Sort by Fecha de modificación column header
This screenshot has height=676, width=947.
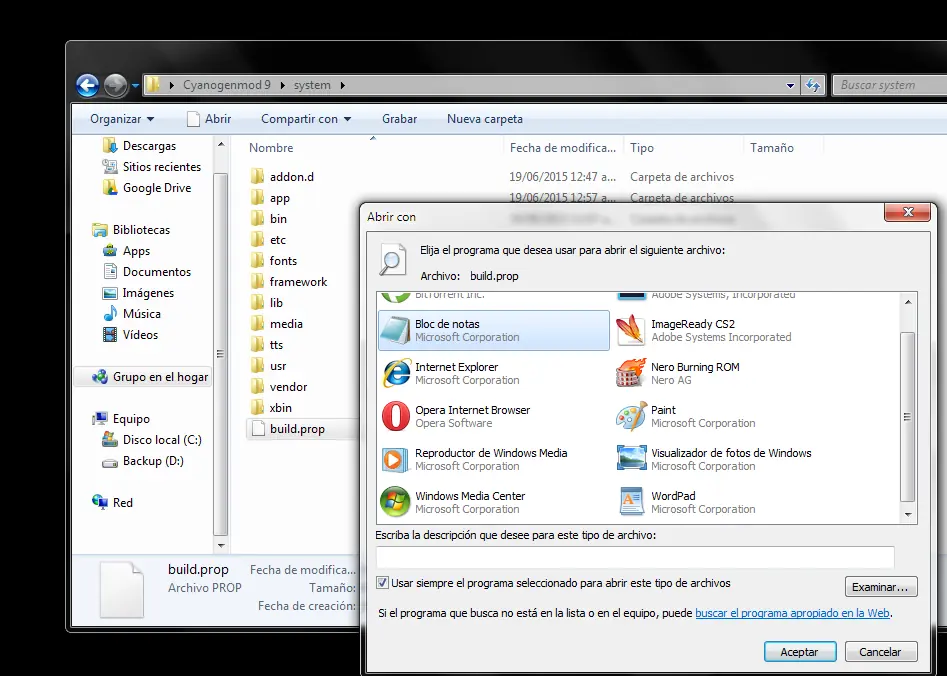[x=563, y=147]
